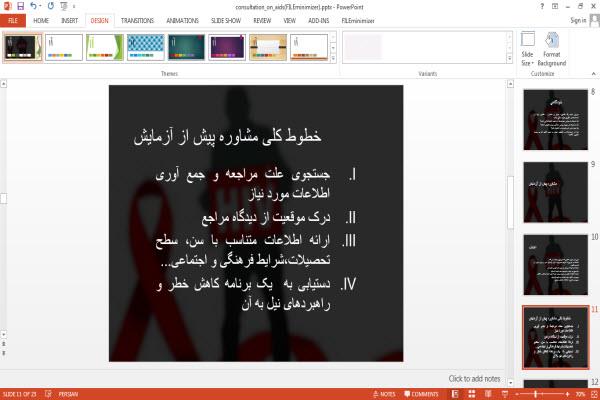600x400 pixels.
Task: Click bullet I text on the slide
Action: 243,184
